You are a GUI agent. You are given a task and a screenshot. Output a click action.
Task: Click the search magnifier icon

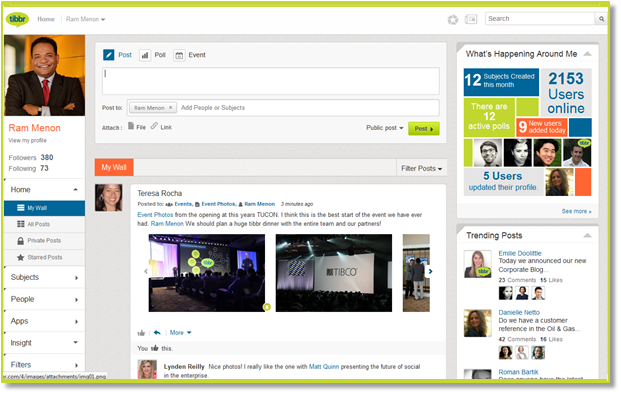(x=602, y=19)
